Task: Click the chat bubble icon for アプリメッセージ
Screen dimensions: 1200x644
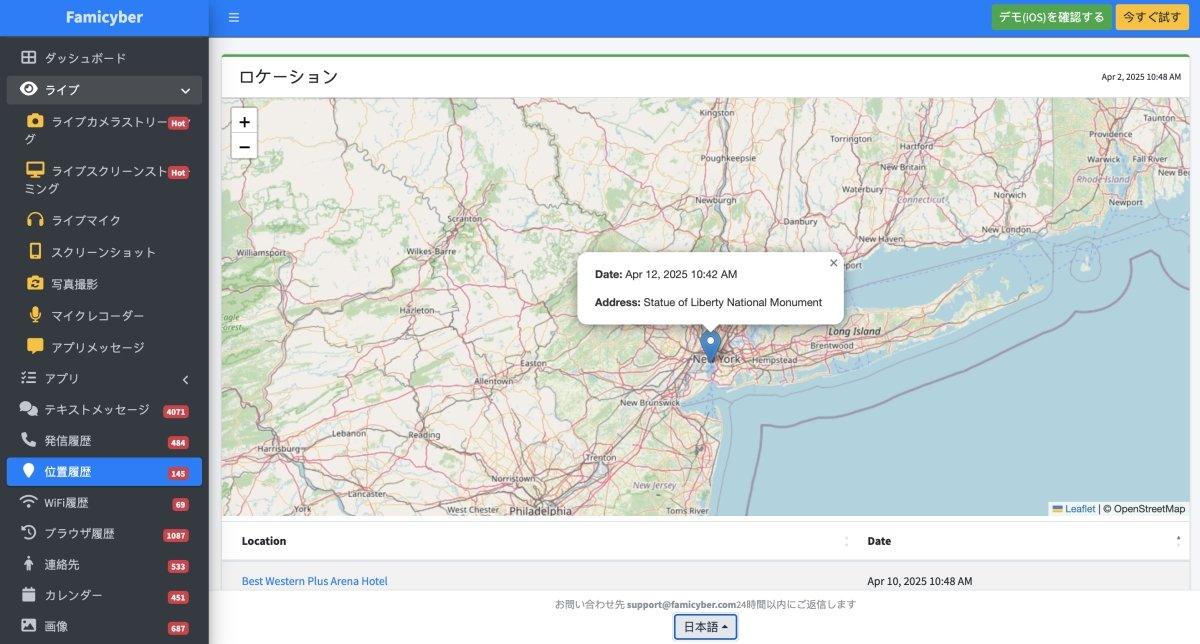Action: pyautogui.click(x=35, y=346)
